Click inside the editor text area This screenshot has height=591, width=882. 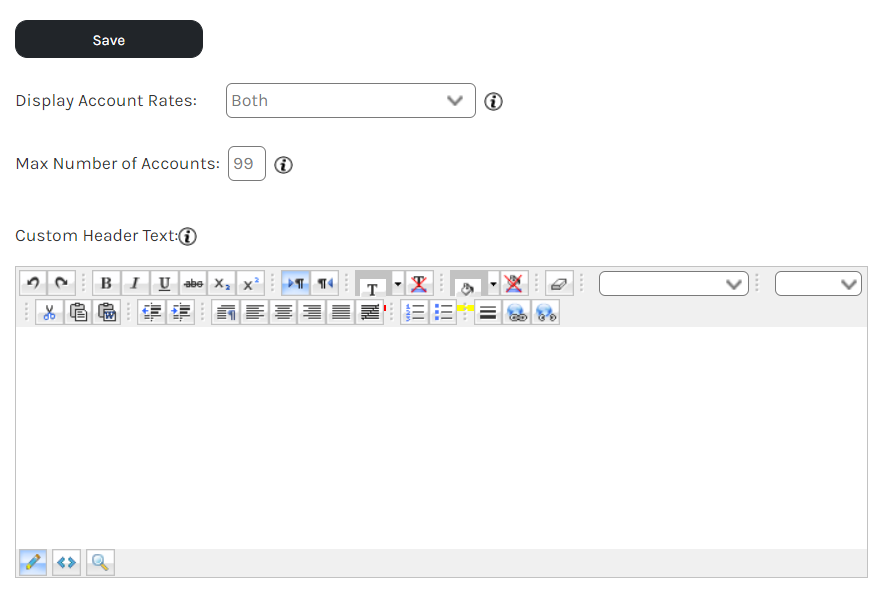442,437
